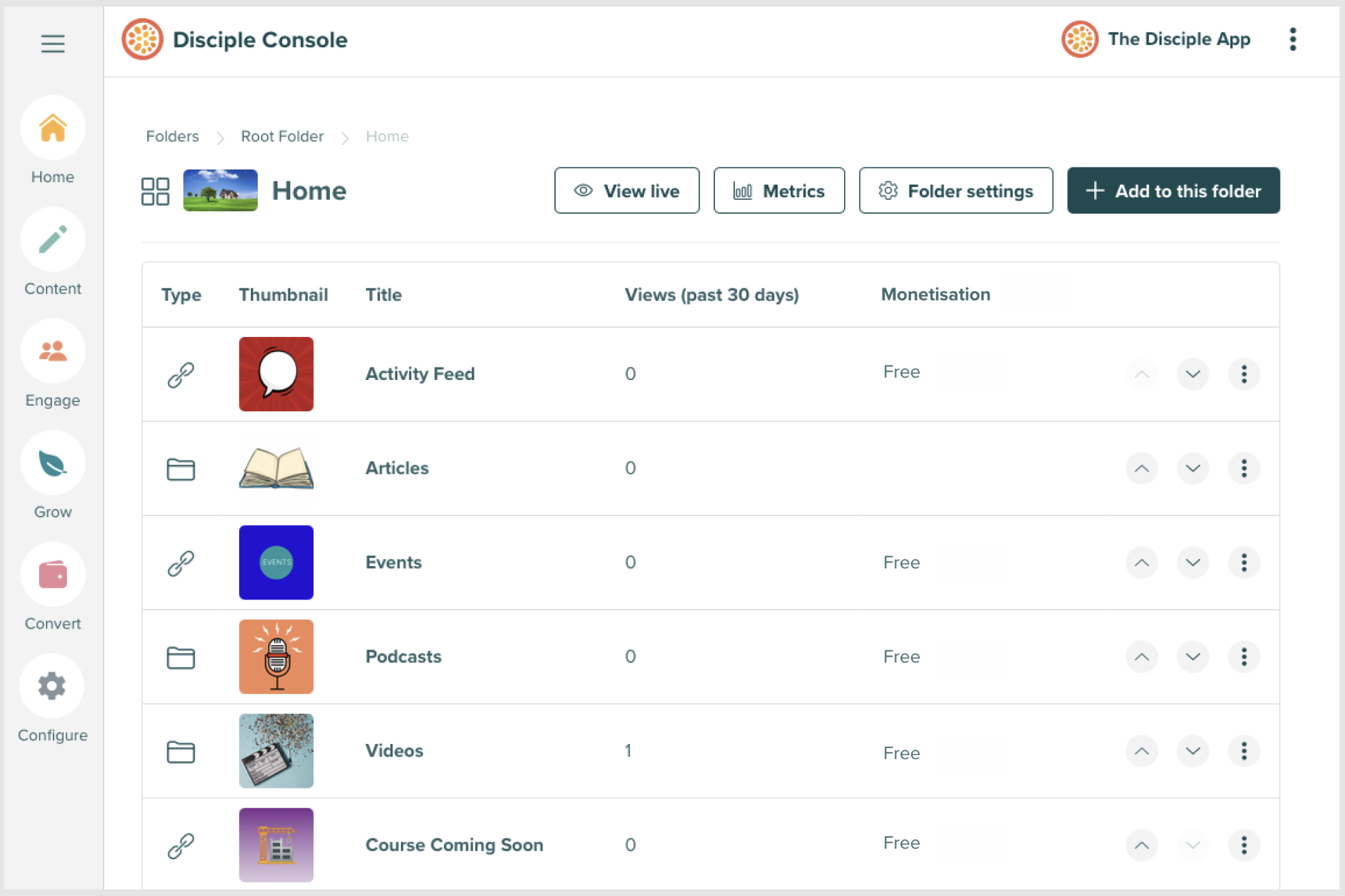
Task: Open the Convert wallet icon
Action: click(x=53, y=575)
